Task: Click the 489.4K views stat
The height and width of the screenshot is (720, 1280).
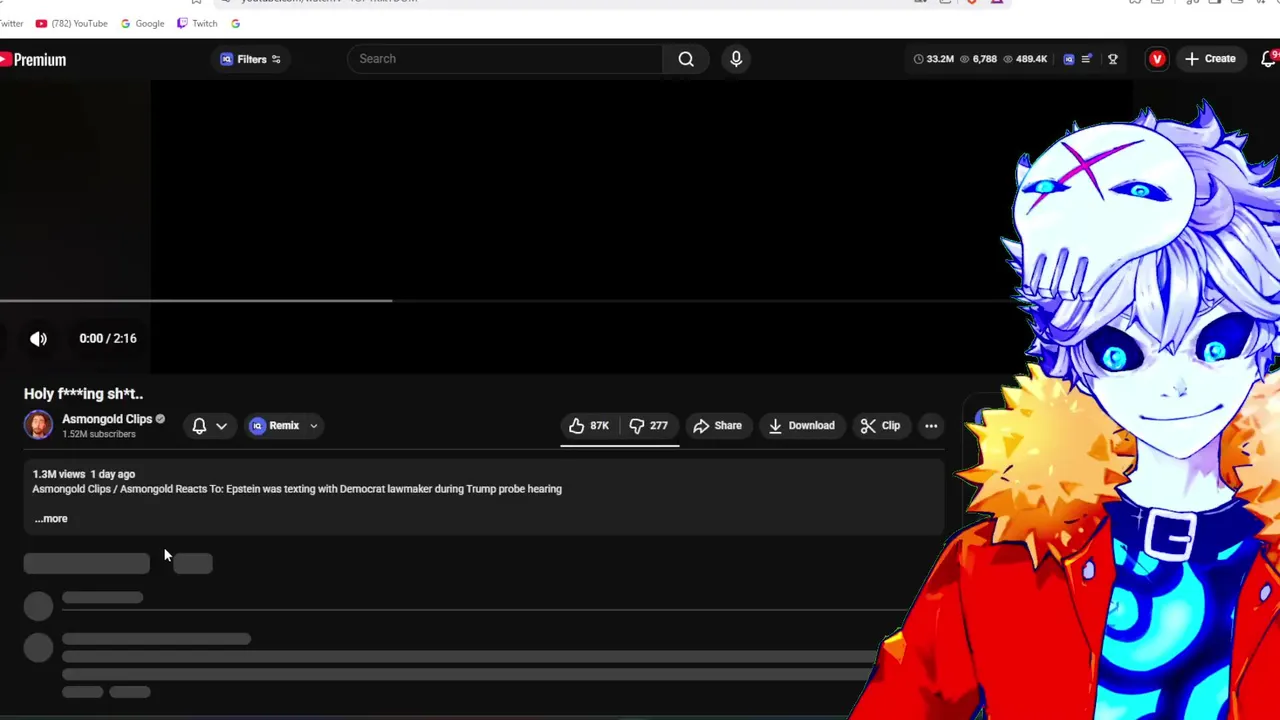Action: click(x=1025, y=59)
